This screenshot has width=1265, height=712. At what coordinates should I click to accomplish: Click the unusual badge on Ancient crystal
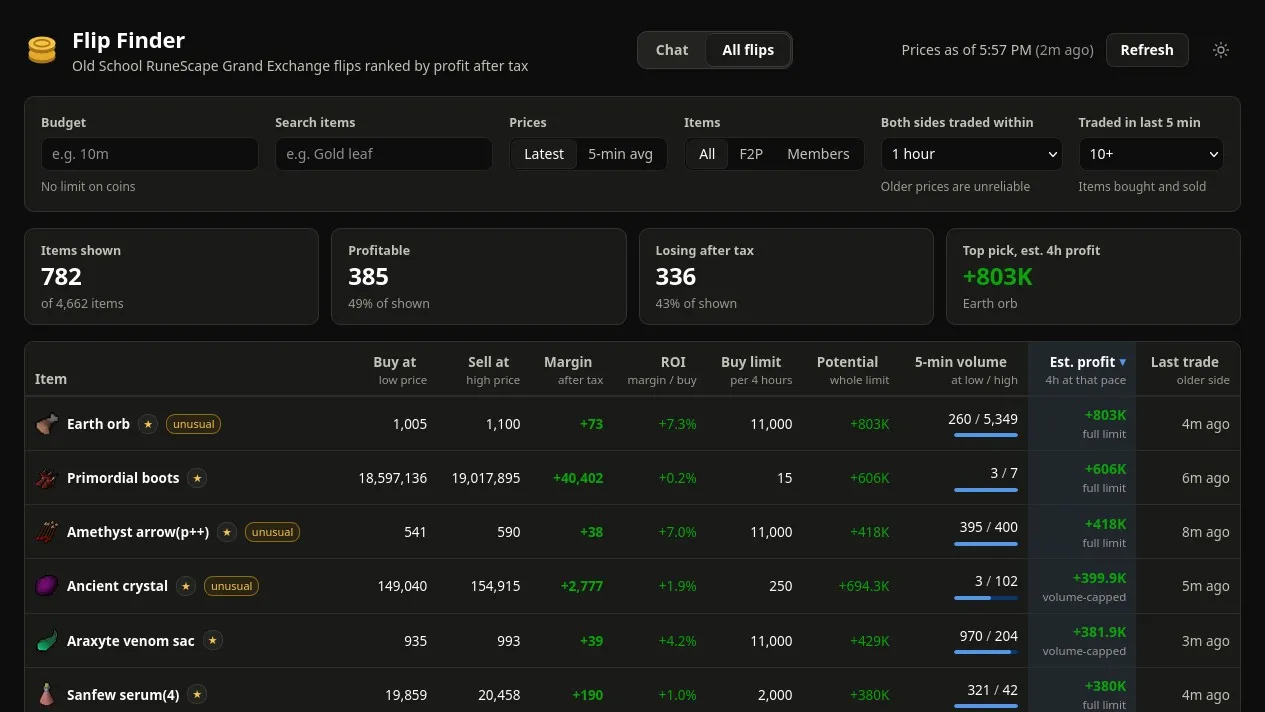[231, 586]
